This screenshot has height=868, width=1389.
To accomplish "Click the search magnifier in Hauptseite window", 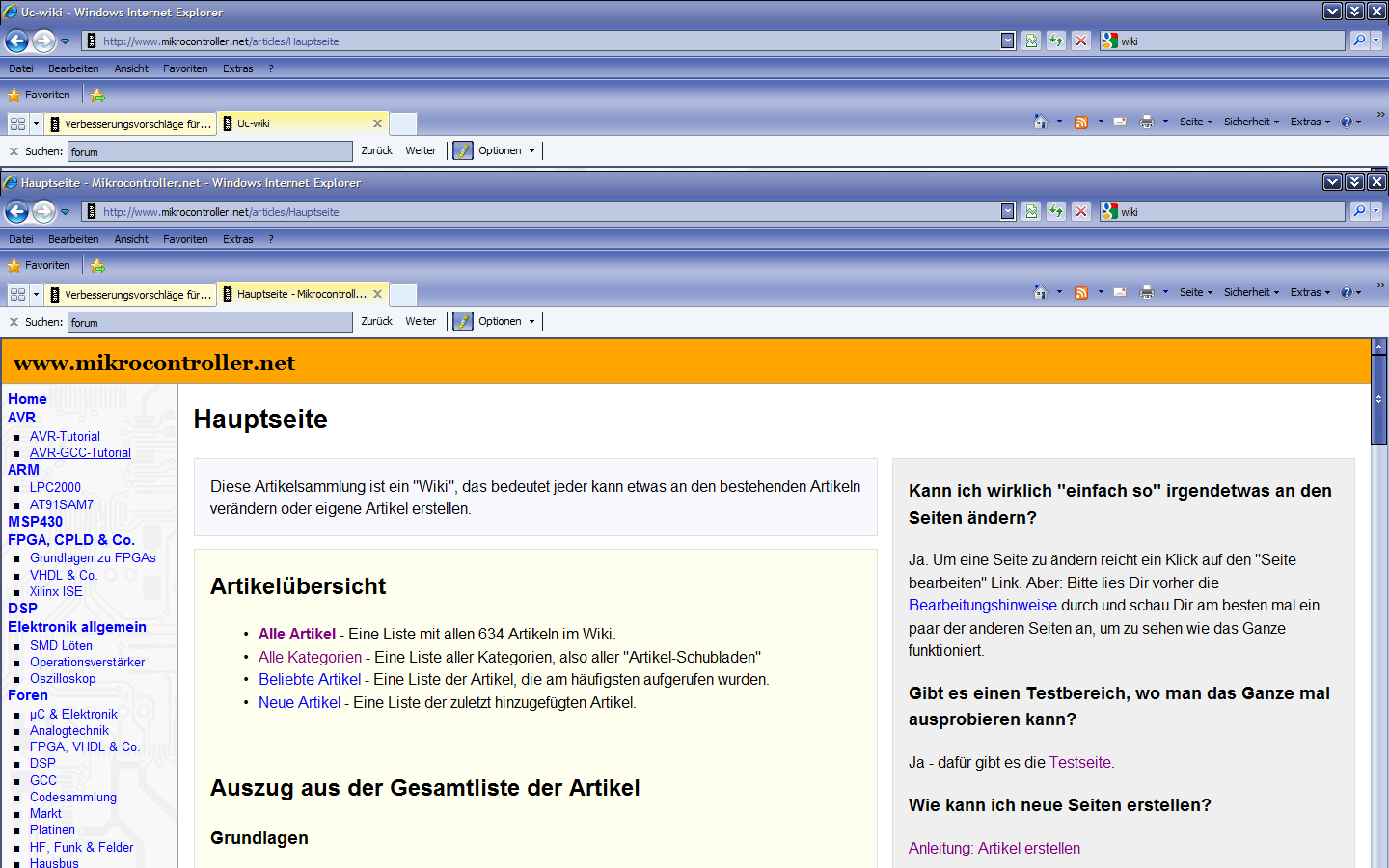I will pyautogui.click(x=1359, y=211).
